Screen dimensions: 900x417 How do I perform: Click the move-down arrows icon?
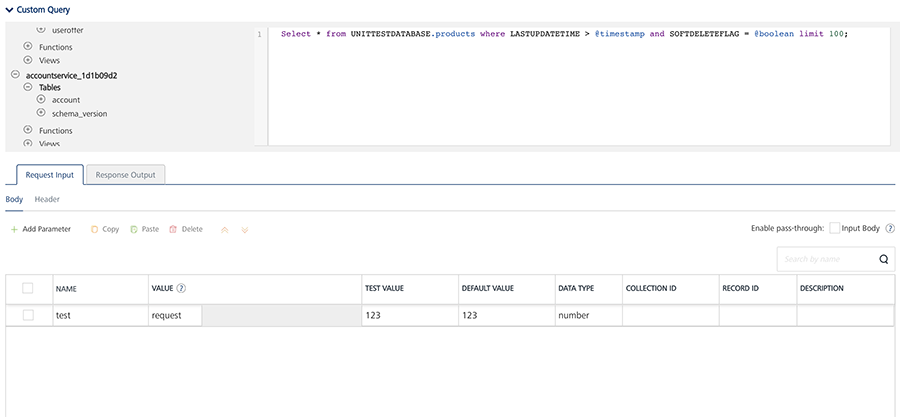click(x=244, y=229)
